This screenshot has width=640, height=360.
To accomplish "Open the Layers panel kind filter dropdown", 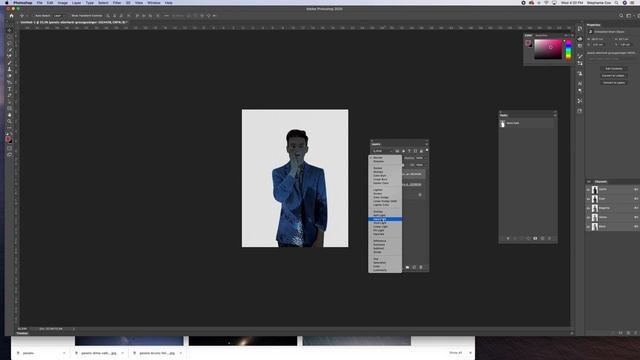I will pyautogui.click(x=382, y=151).
